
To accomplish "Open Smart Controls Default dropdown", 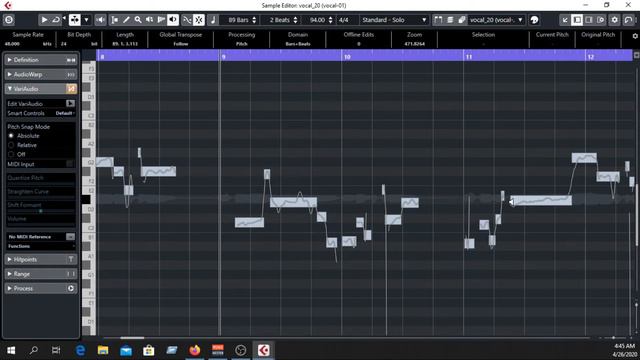I will click(x=64, y=113).
